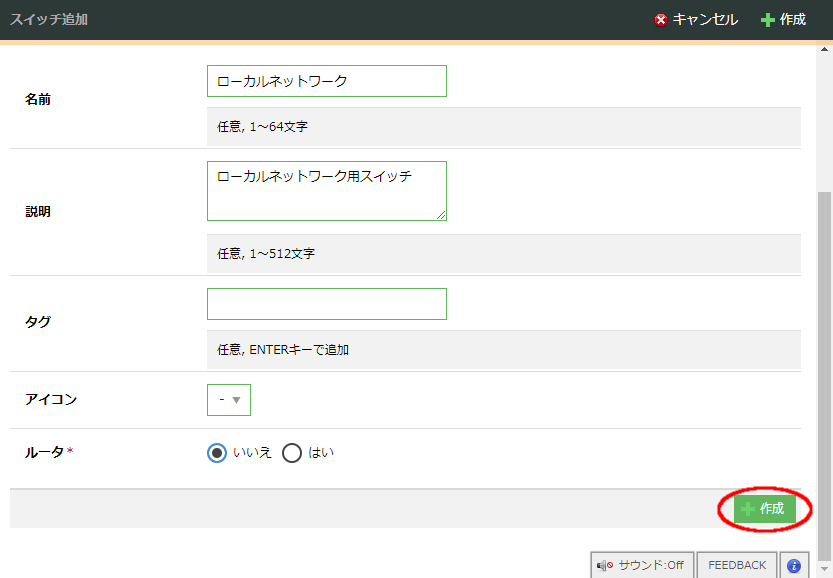833x578 pixels.
Task: Click into the 説明 description textarea
Action: click(326, 190)
